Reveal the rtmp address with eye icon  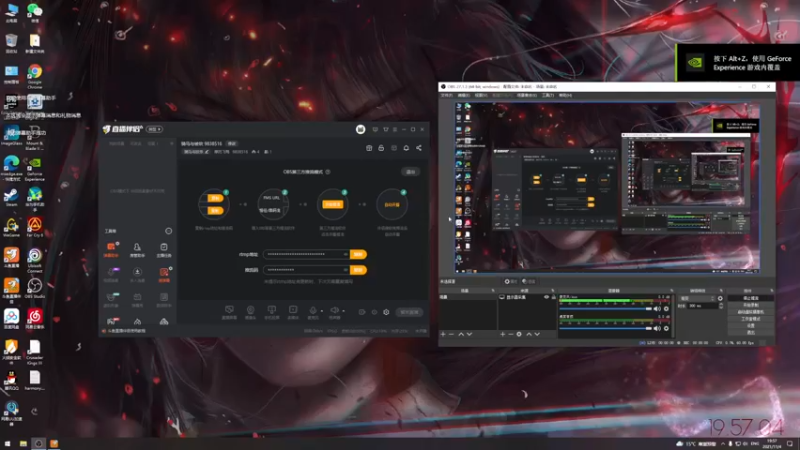(x=345, y=254)
